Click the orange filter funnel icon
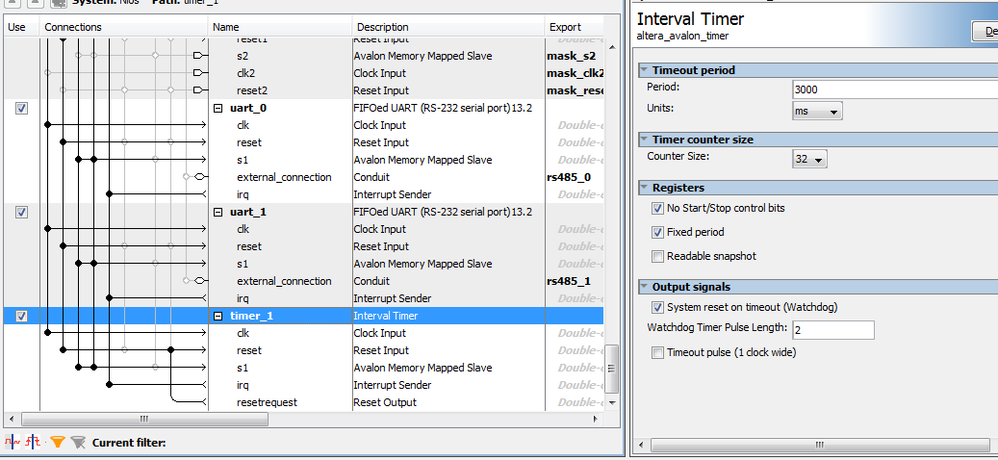Image resolution: width=998 pixels, height=460 pixels. point(58,442)
